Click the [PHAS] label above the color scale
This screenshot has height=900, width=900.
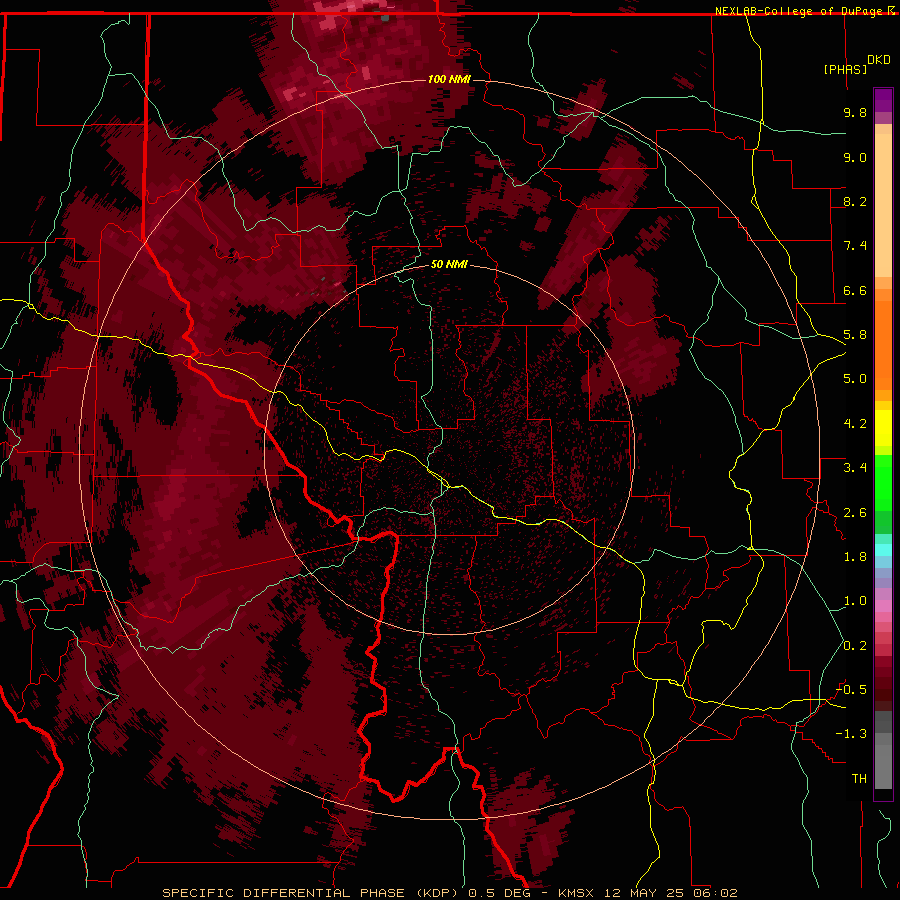(x=845, y=69)
